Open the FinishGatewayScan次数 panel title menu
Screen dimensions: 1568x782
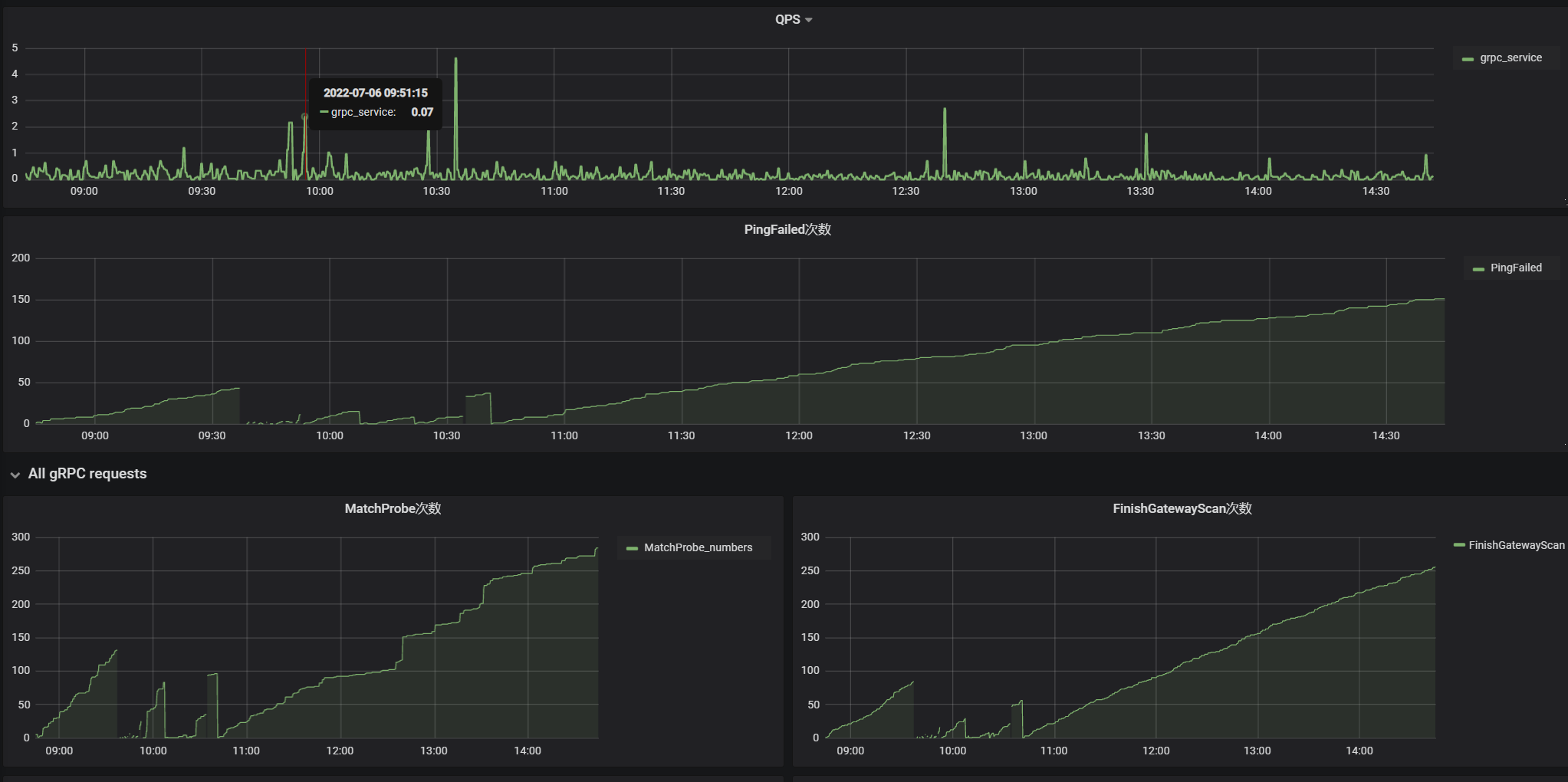tap(1182, 508)
